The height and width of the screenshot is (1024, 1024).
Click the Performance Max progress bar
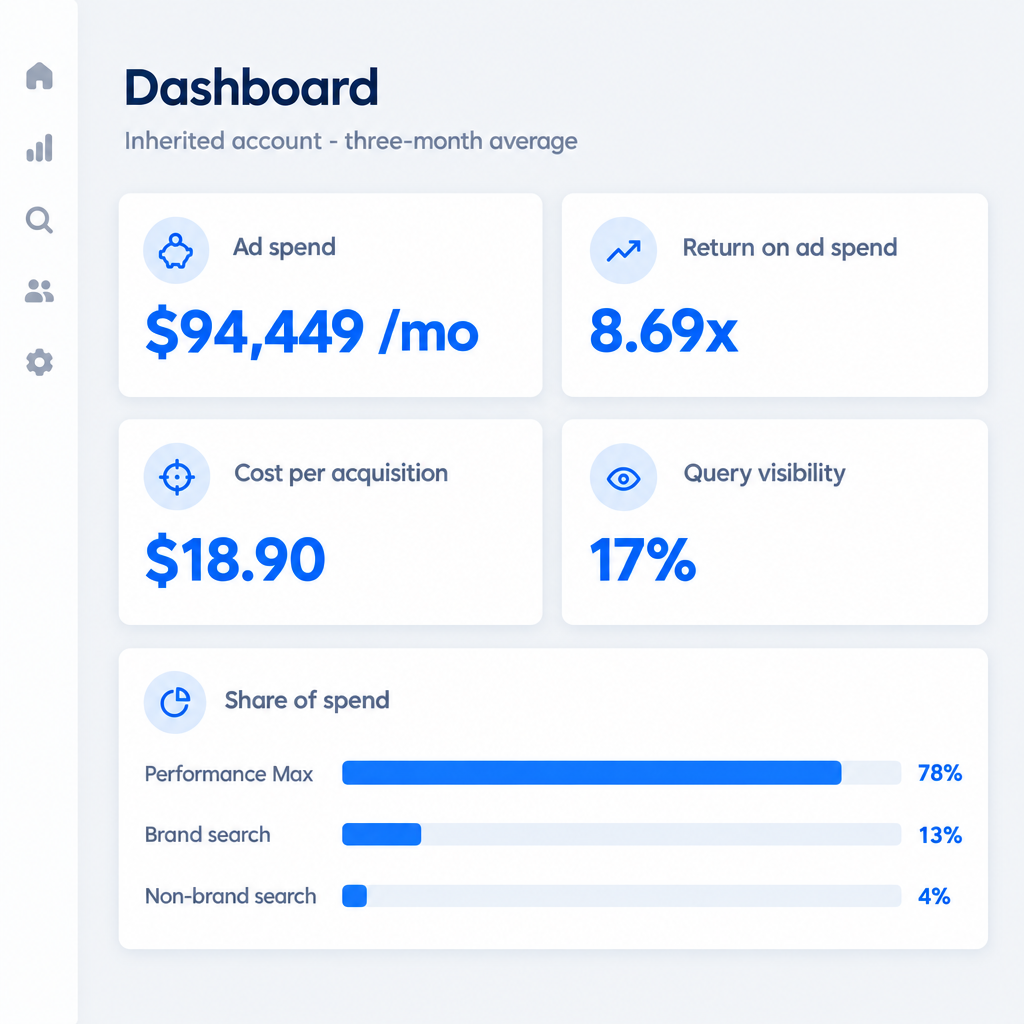622,773
